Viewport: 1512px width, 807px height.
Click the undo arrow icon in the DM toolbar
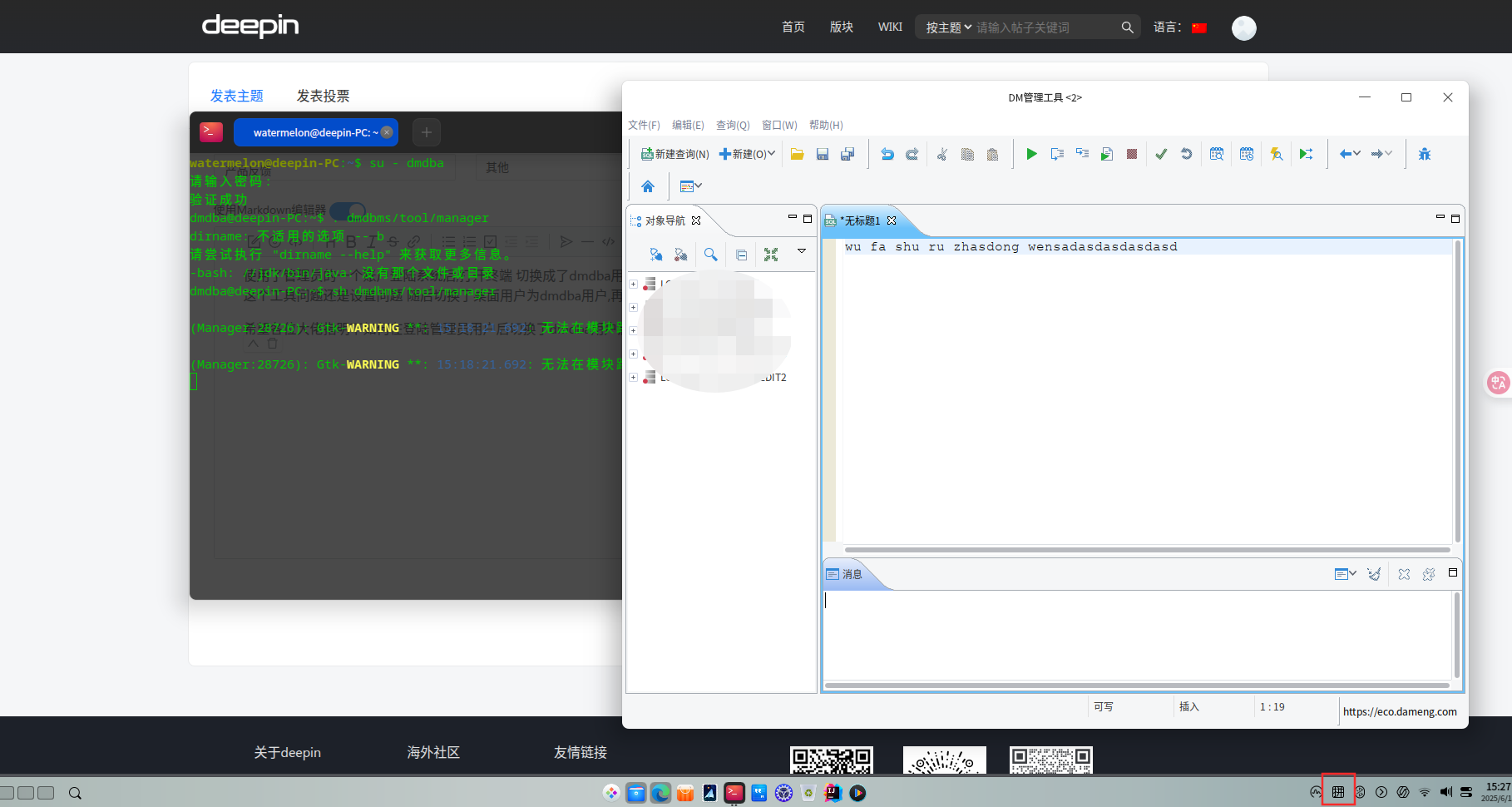point(887,154)
